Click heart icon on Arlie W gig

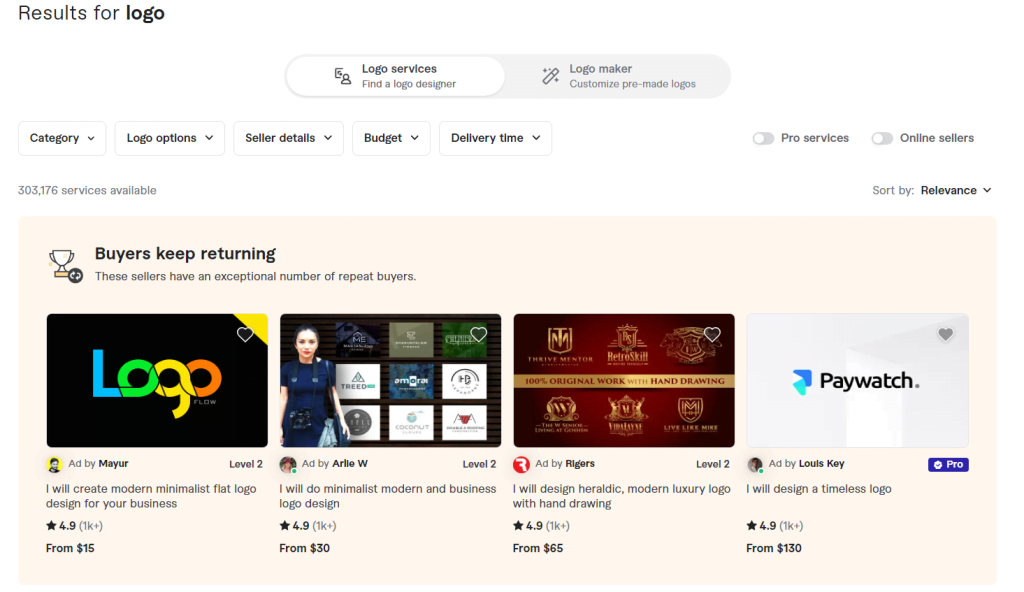click(478, 335)
